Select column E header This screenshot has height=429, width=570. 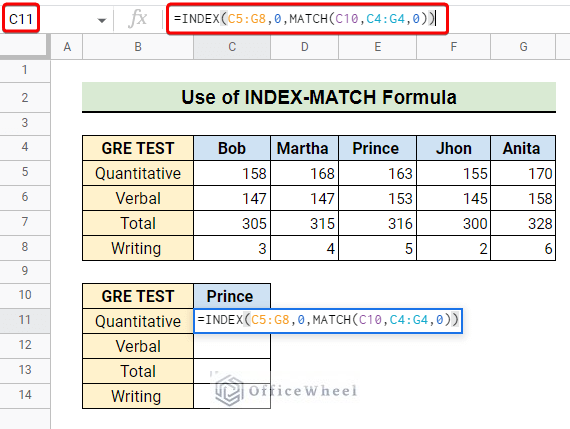point(377,47)
